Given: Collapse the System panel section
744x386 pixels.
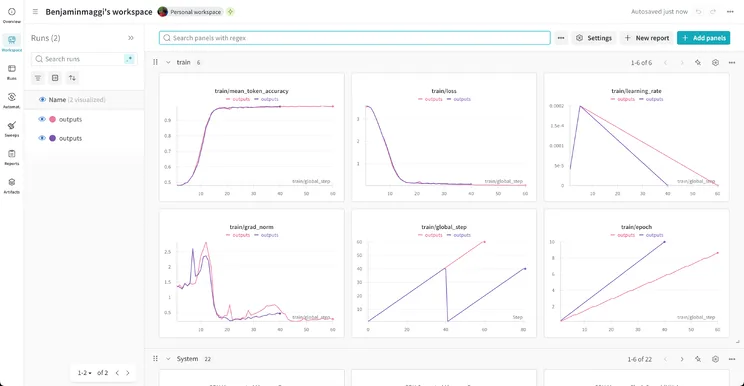Looking at the screenshot, I should [x=168, y=359].
